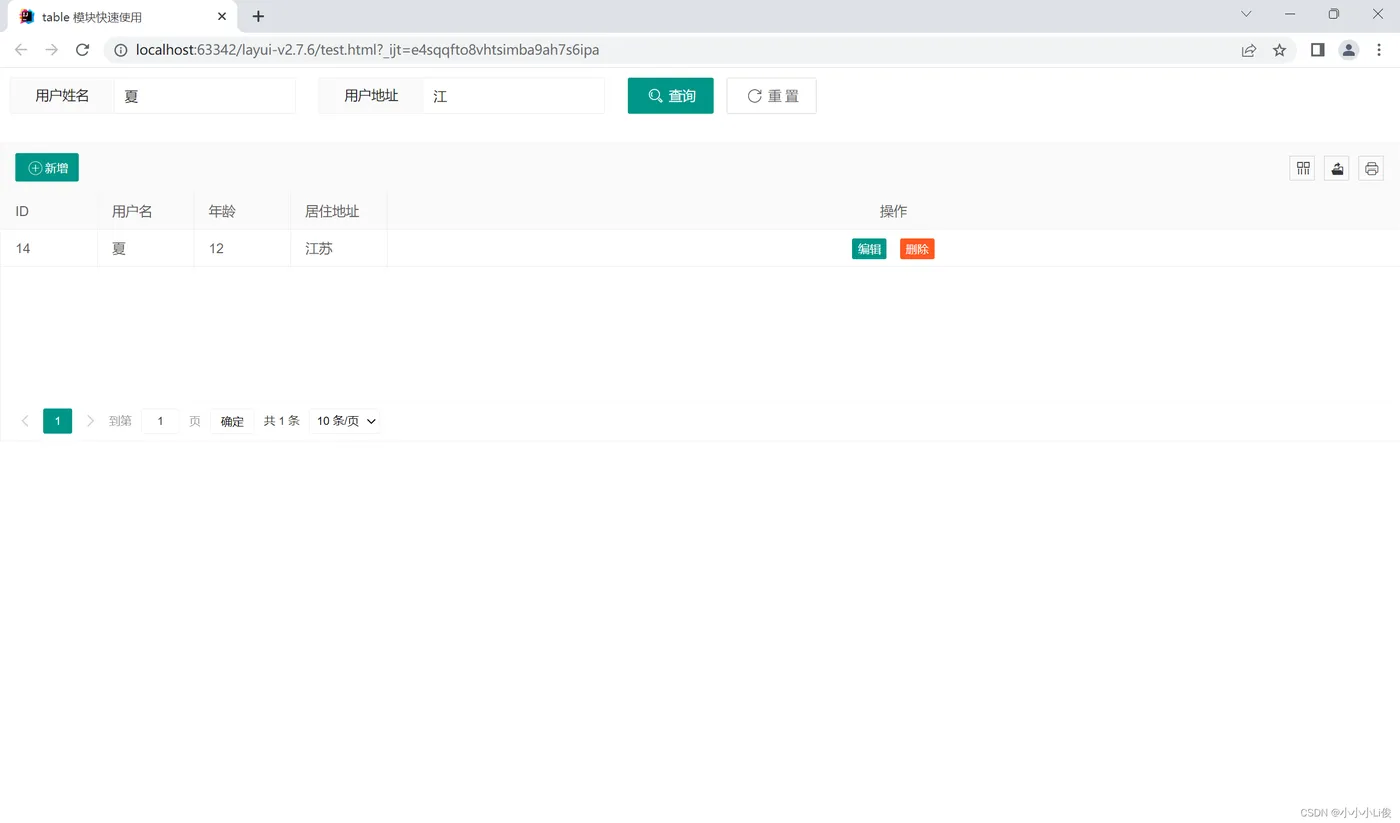Click the browser forward arrow
The height and width of the screenshot is (823, 1400).
click(52, 50)
